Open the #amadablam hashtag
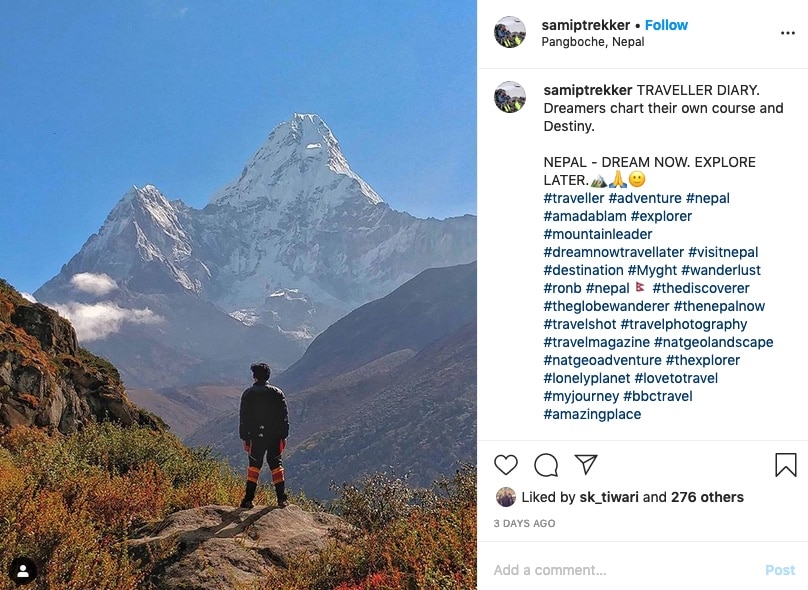This screenshot has height=590, width=808. (585, 216)
